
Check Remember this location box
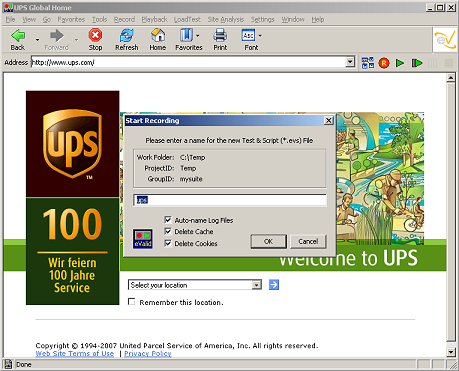pos(132,302)
